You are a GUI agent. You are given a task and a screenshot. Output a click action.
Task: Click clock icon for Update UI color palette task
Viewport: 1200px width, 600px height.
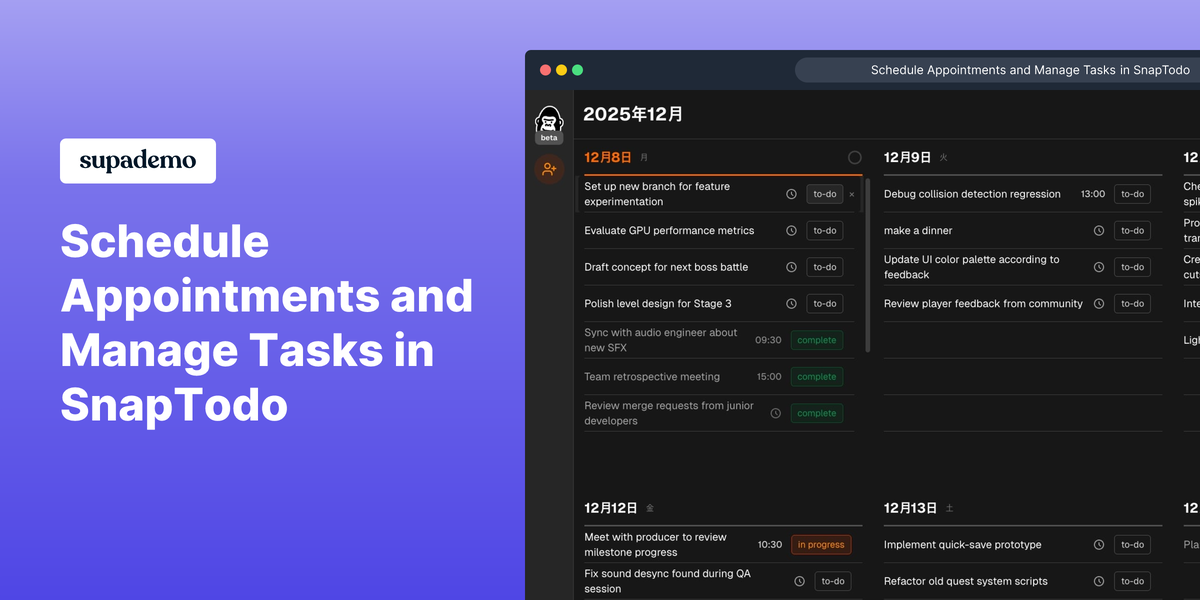(x=1098, y=267)
